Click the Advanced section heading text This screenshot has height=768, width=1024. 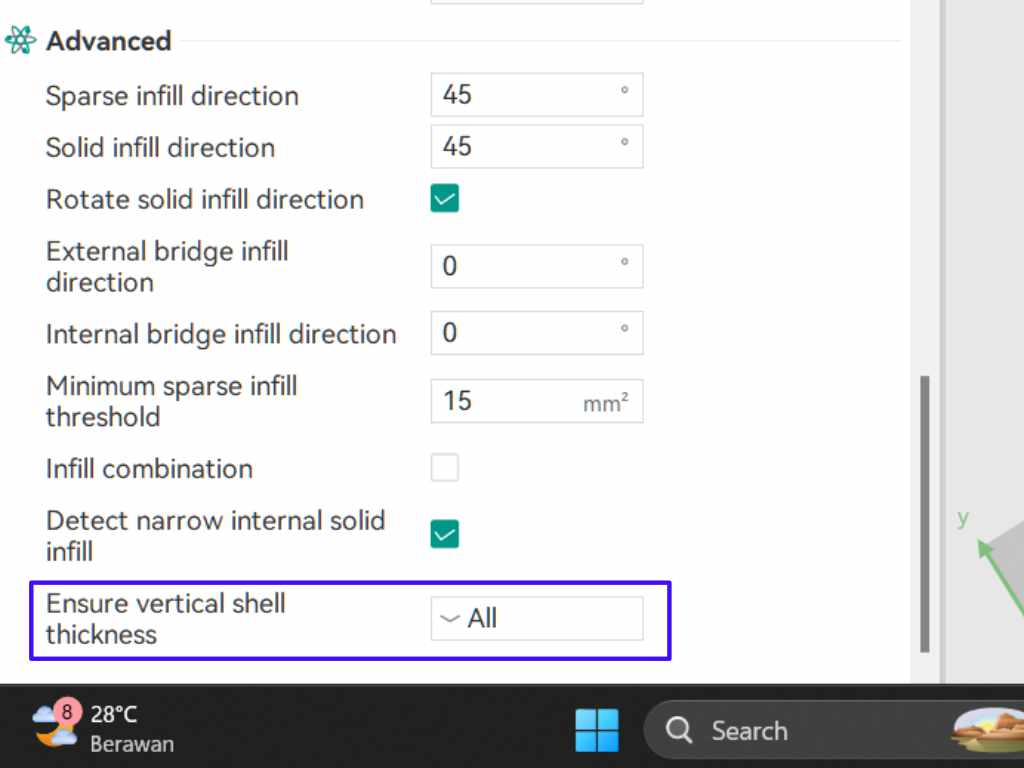coord(109,41)
